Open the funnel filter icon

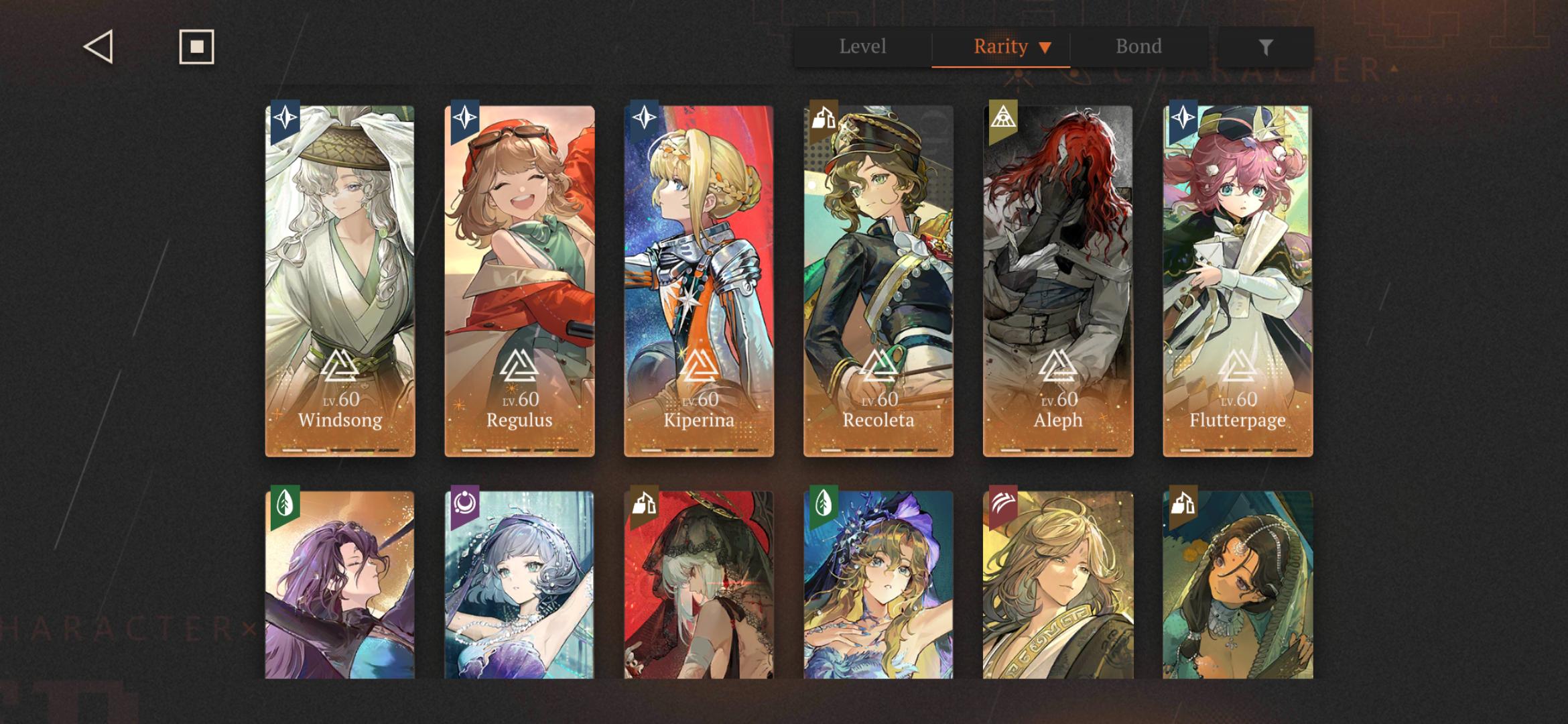coord(1265,47)
